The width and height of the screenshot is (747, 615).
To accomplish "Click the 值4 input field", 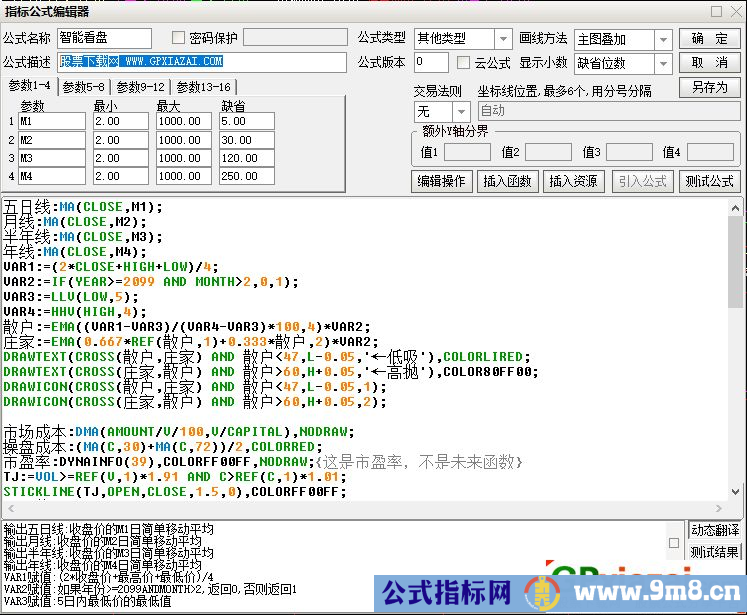I will (x=710, y=152).
